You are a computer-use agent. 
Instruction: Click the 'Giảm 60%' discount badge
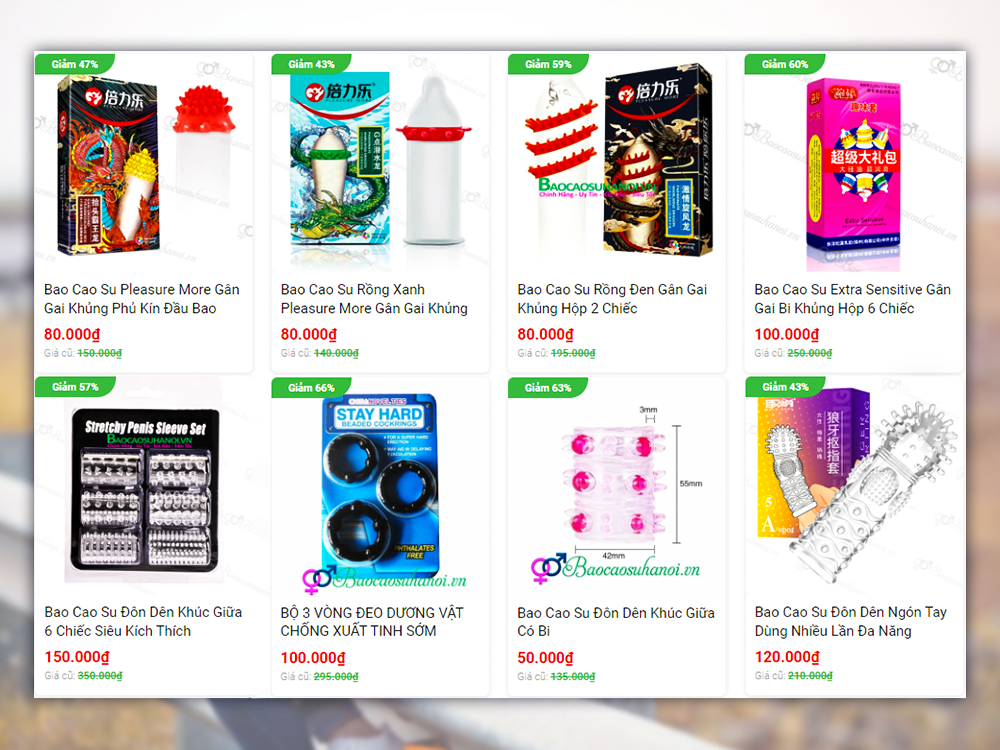tap(784, 64)
